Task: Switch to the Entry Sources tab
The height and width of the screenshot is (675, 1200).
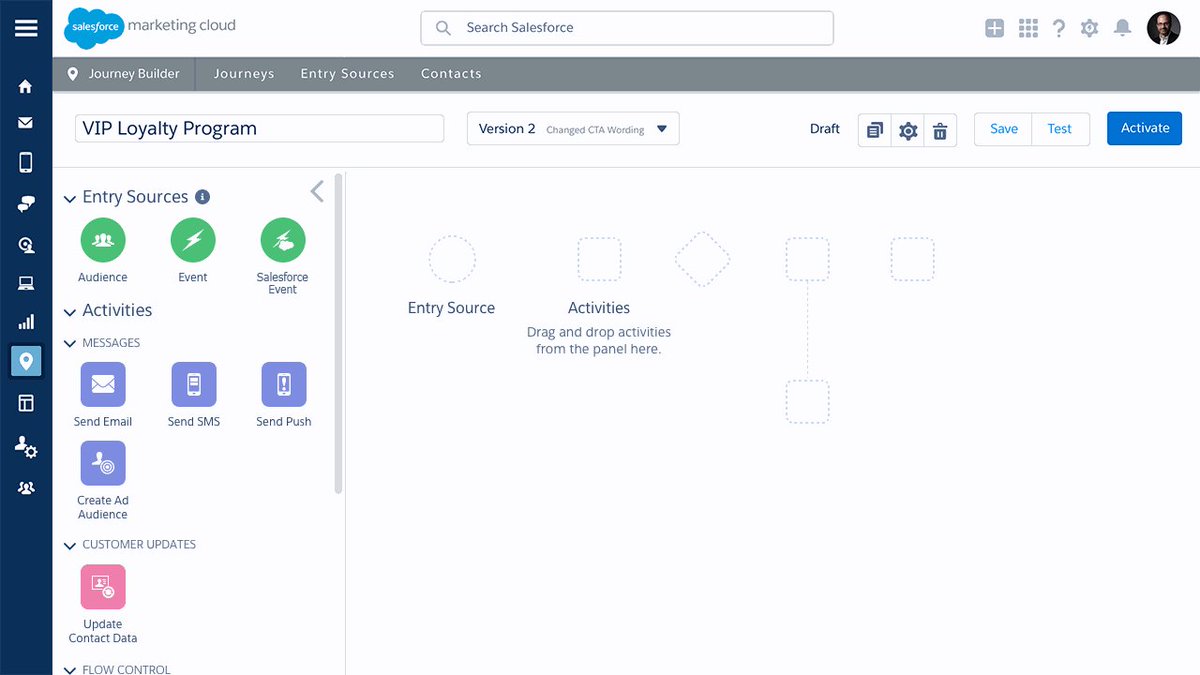Action: tap(348, 74)
